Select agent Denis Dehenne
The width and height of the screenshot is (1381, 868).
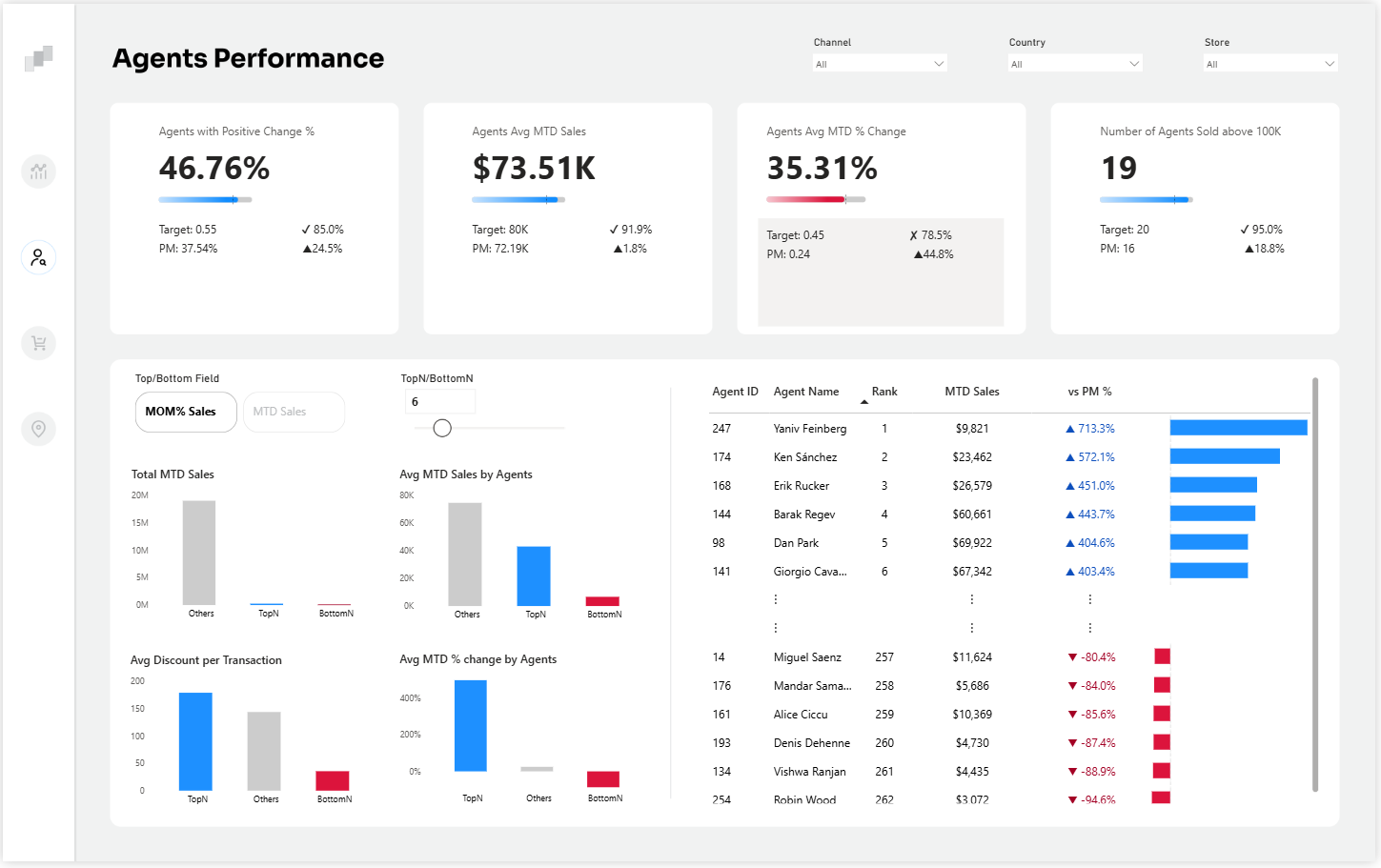[812, 743]
